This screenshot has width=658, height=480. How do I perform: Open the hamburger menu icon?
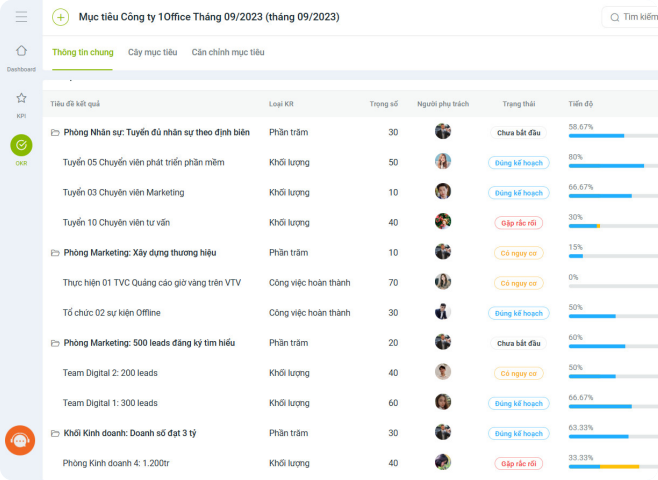coord(21,17)
